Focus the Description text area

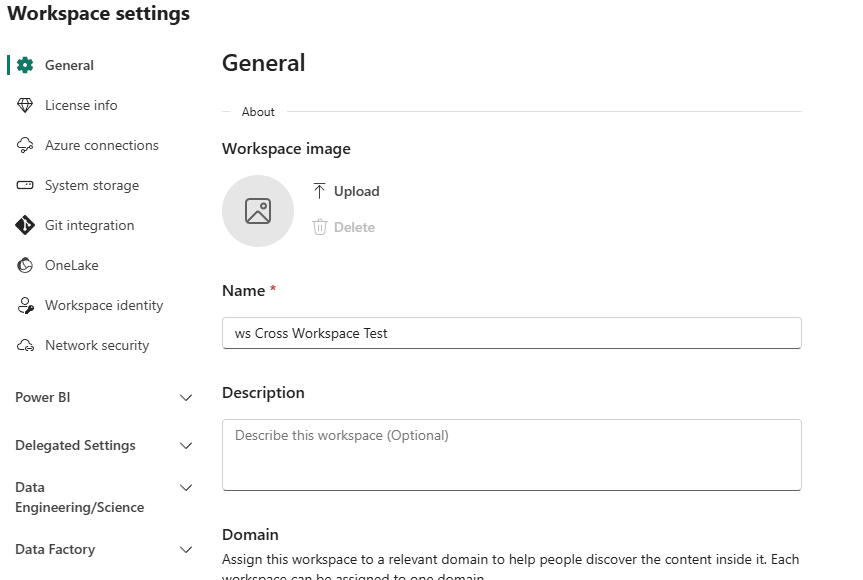point(511,455)
